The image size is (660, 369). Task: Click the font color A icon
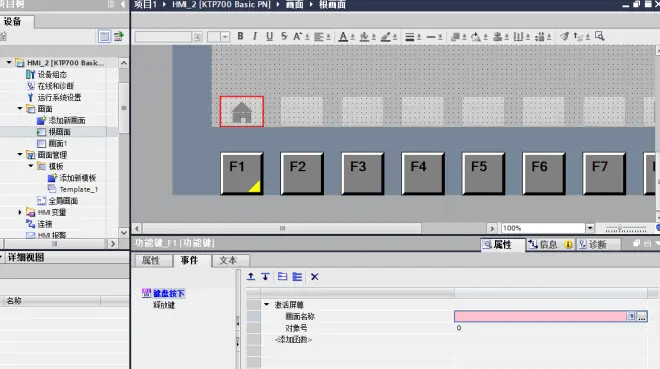tap(343, 37)
